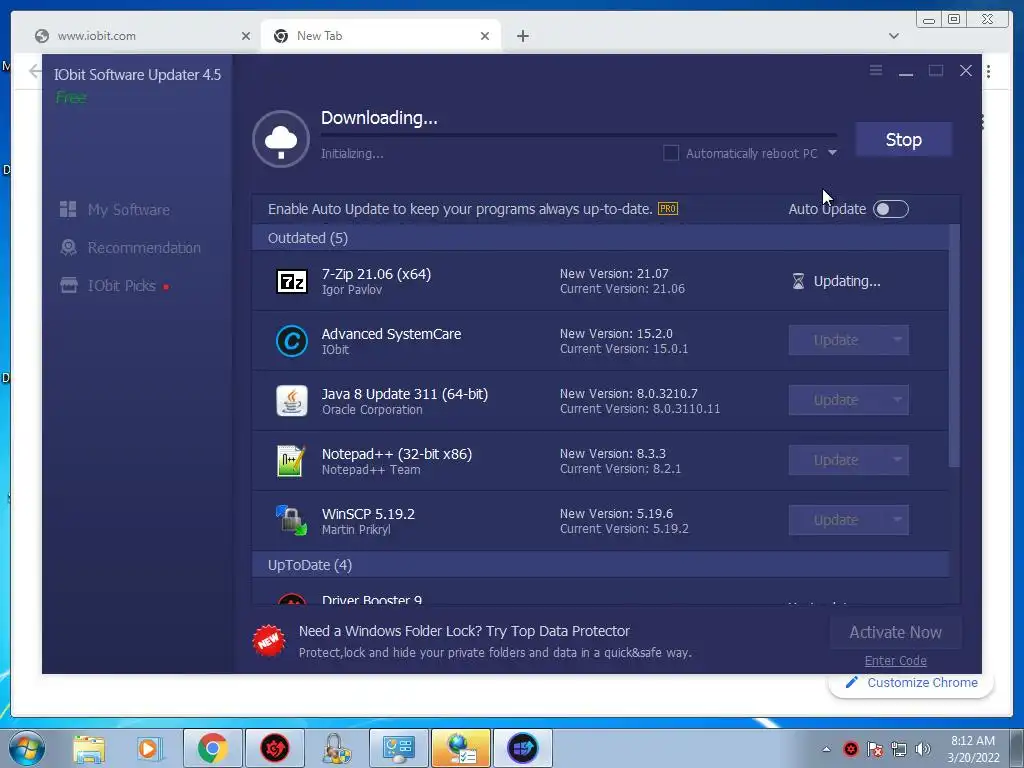Click the network icon in system tray
Screen dimensions: 1024x768
(x=899, y=749)
